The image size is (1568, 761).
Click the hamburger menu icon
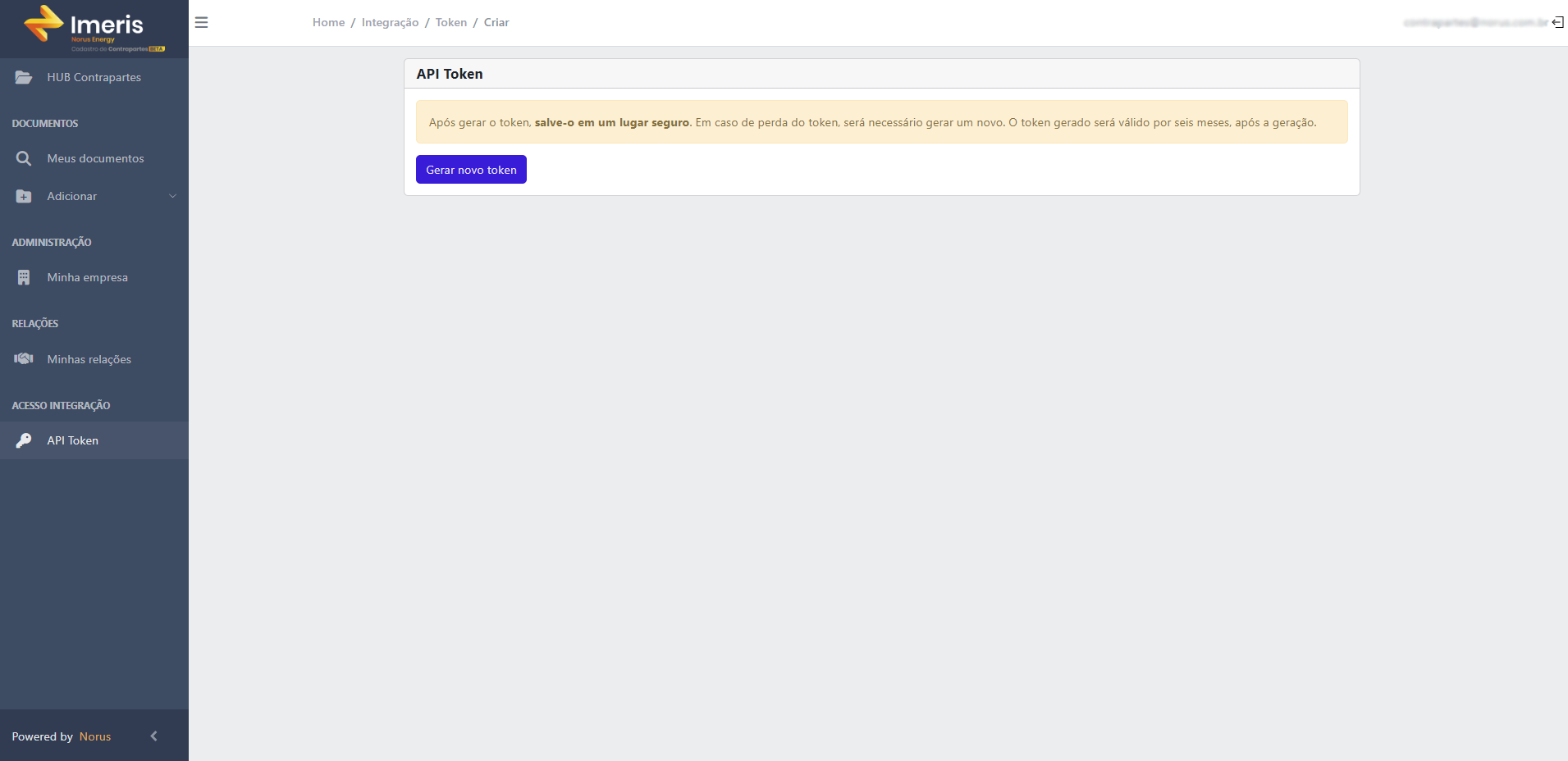(x=201, y=23)
